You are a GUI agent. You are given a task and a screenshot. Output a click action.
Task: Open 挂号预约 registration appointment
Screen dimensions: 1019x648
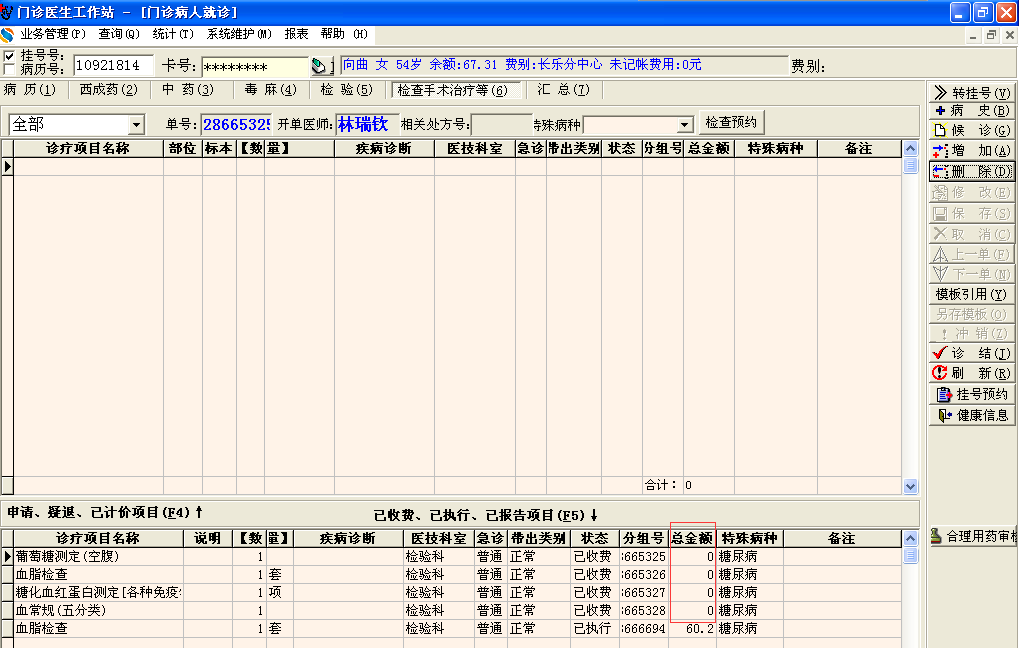[x=972, y=394]
